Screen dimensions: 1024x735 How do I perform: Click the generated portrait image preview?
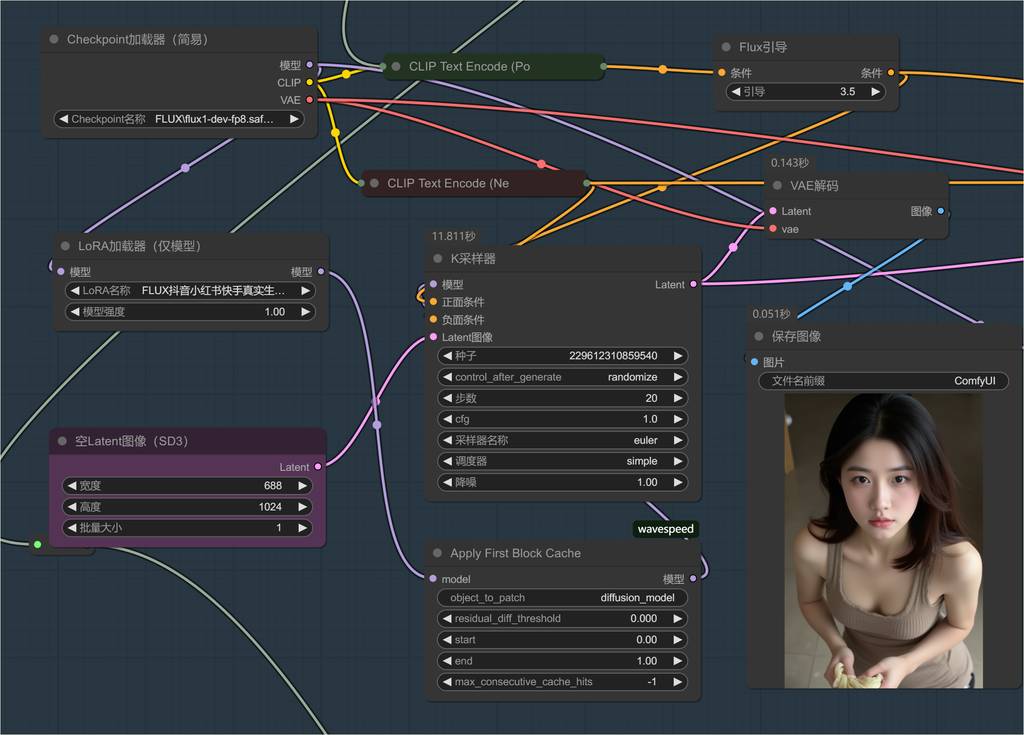(x=883, y=540)
